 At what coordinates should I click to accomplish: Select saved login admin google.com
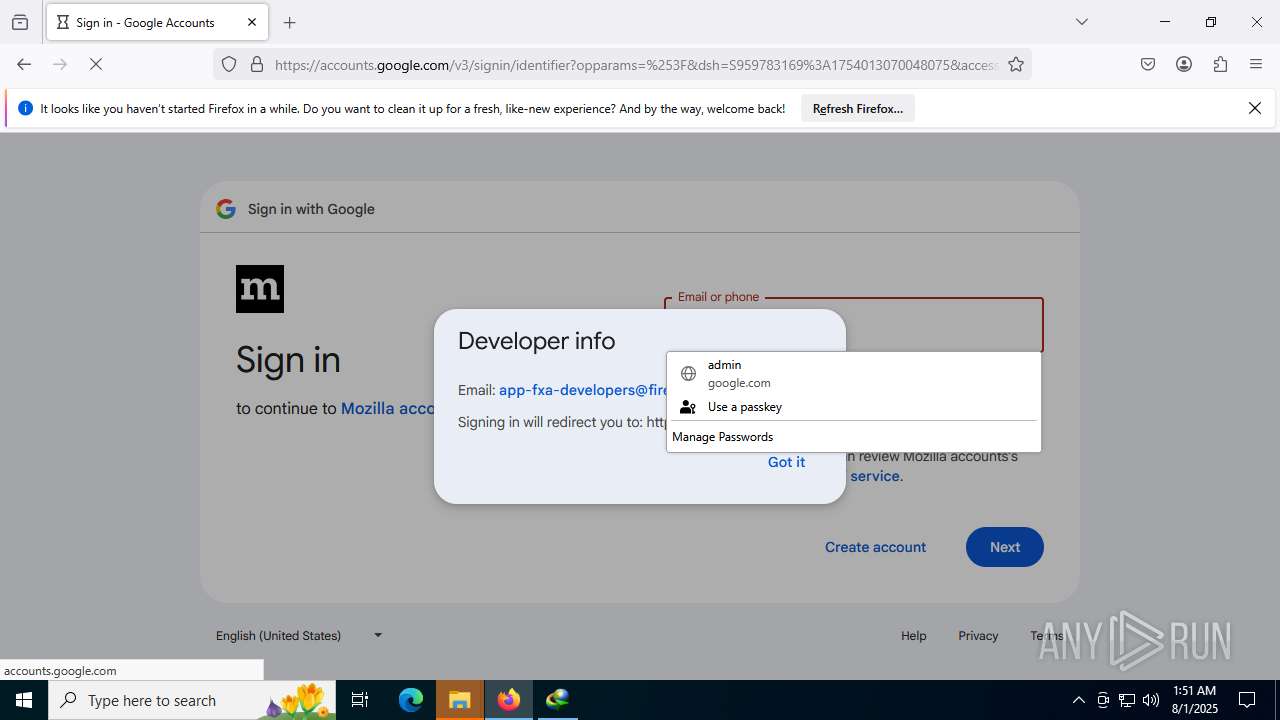click(x=854, y=374)
